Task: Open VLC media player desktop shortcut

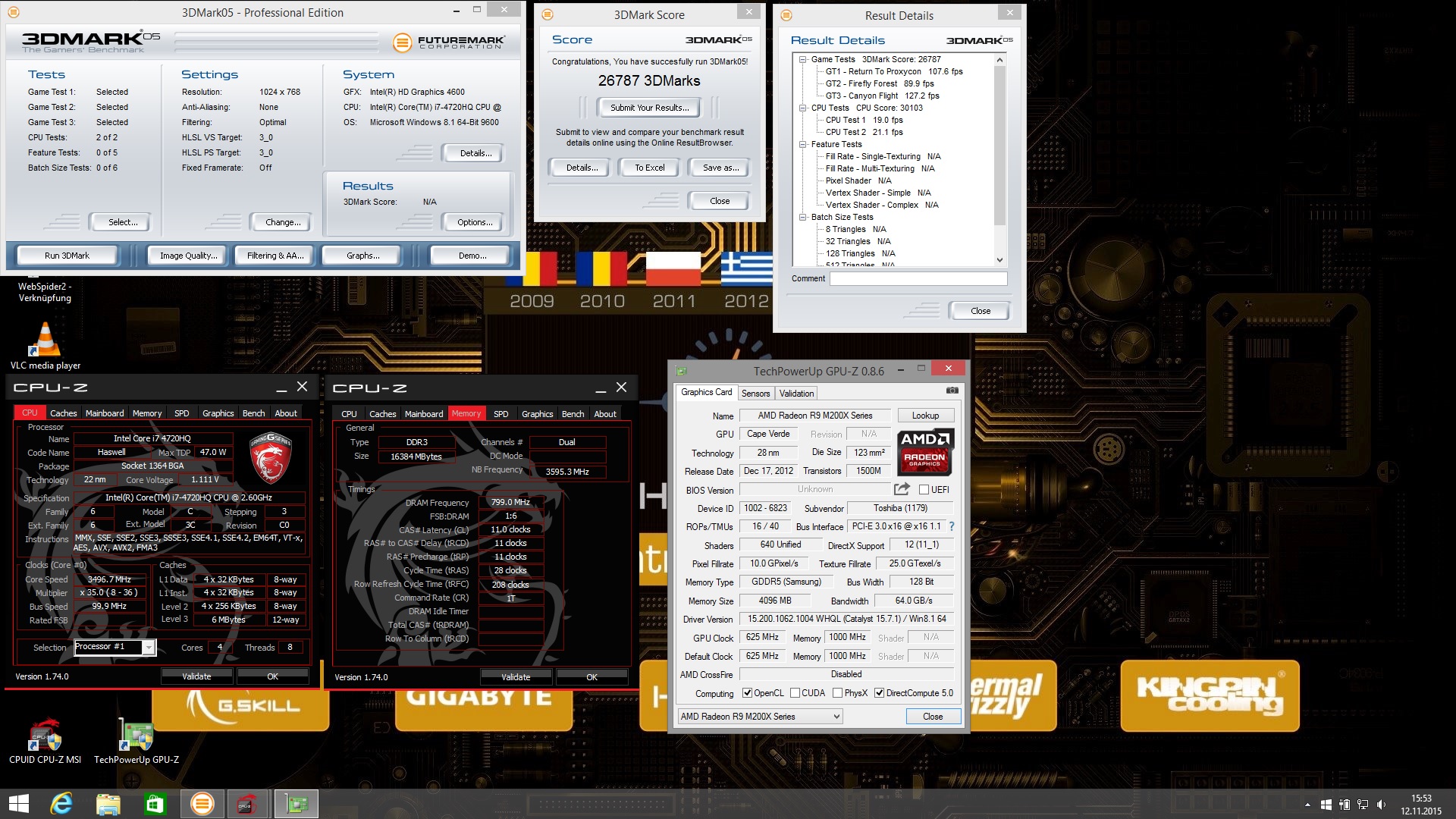Action: tap(45, 346)
